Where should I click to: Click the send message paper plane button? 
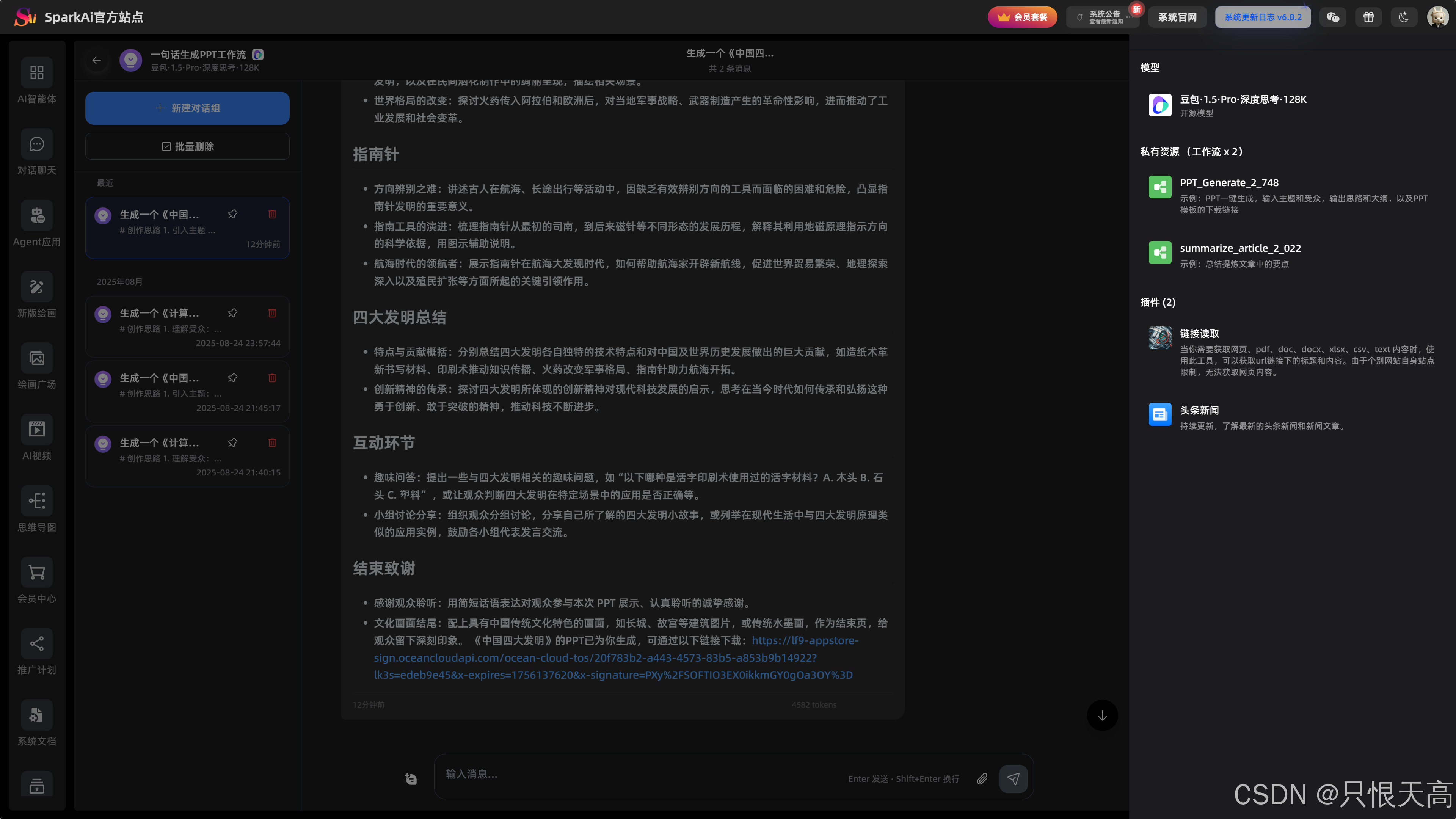coord(1014,778)
